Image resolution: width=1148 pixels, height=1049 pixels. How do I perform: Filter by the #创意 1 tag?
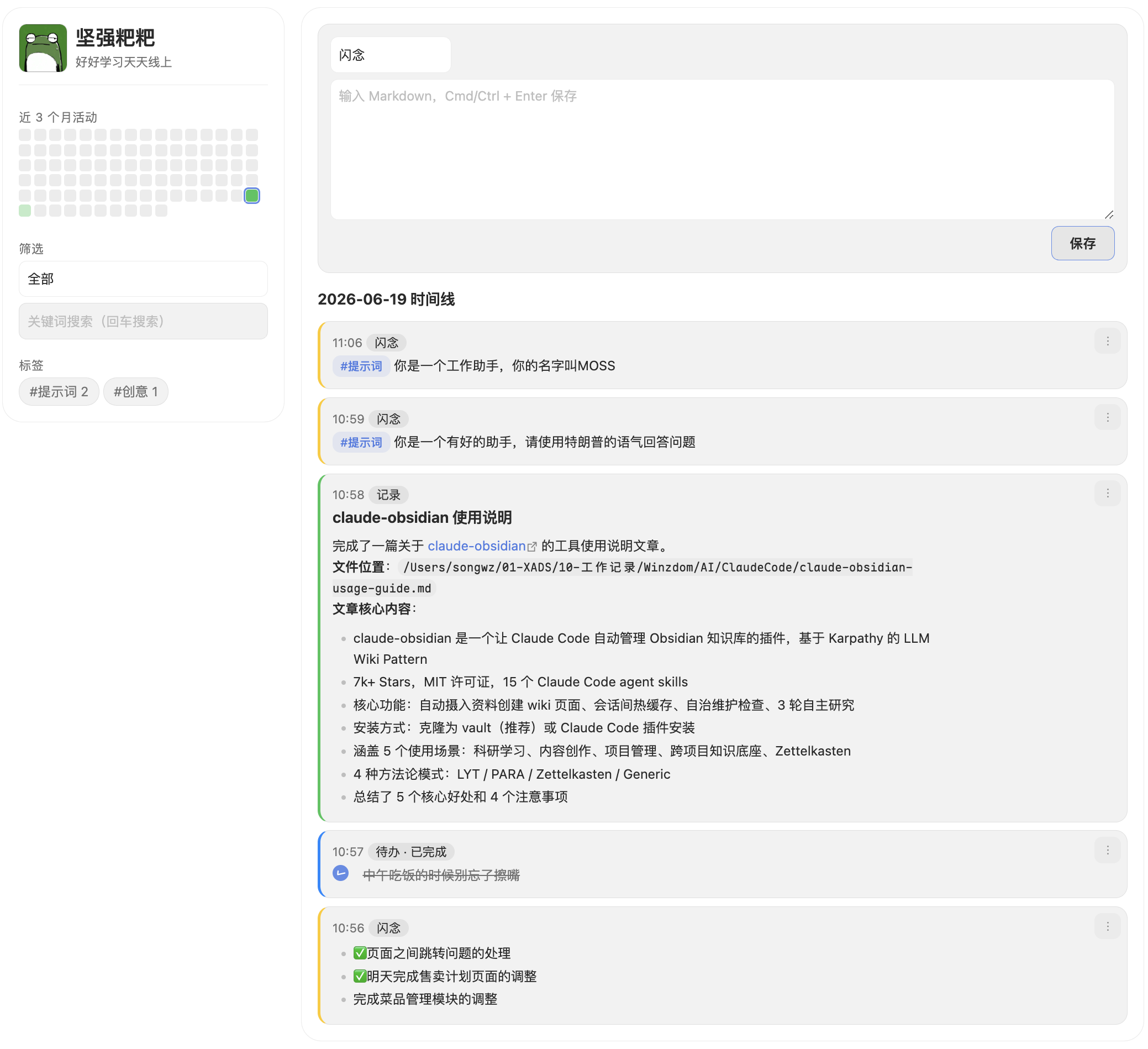click(x=135, y=391)
